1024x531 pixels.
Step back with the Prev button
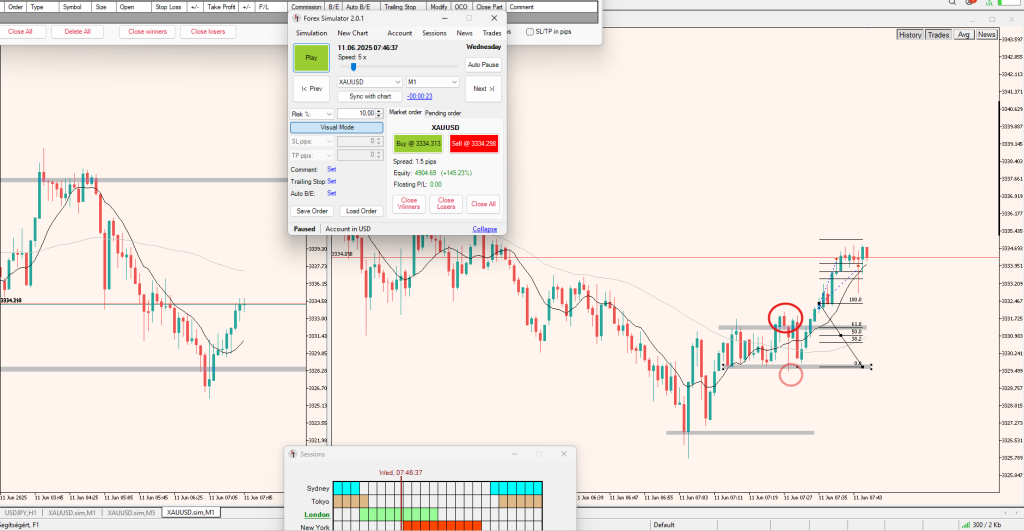(x=311, y=88)
